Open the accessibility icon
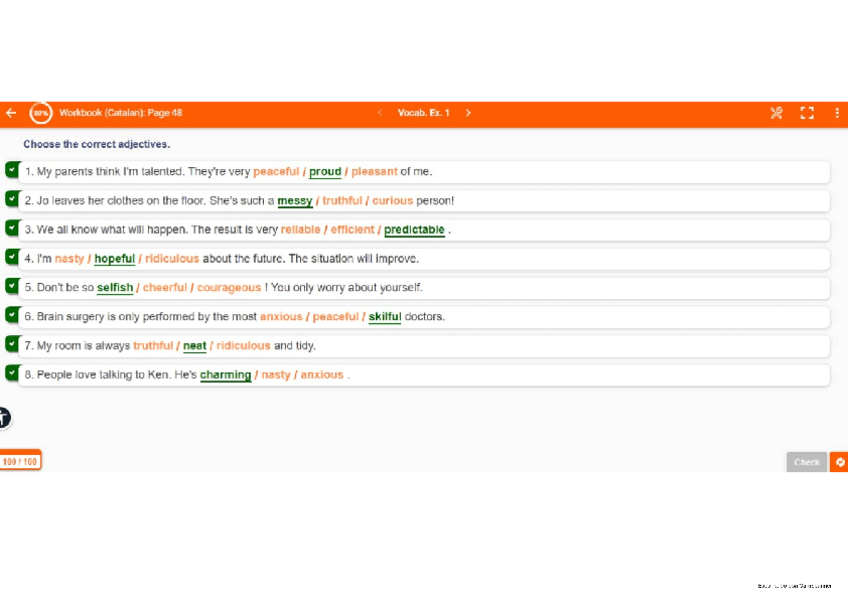Viewport: 848px width, 599px height. tap(4, 418)
